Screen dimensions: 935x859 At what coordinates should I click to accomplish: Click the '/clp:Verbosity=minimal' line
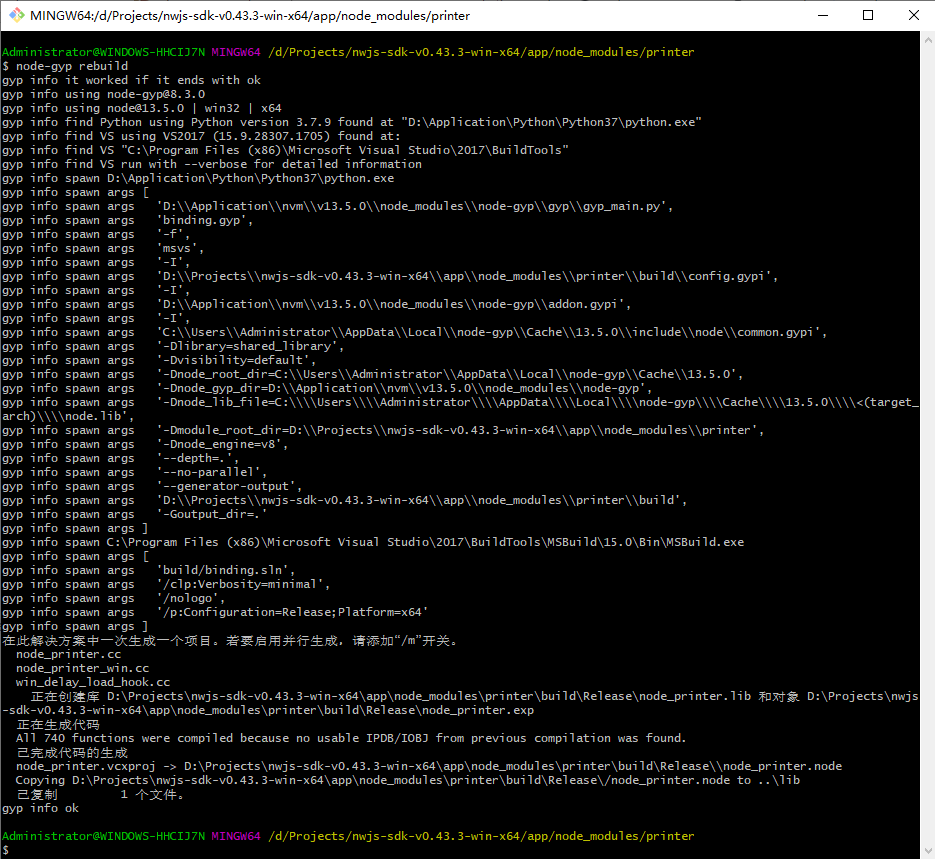click(x=166, y=584)
